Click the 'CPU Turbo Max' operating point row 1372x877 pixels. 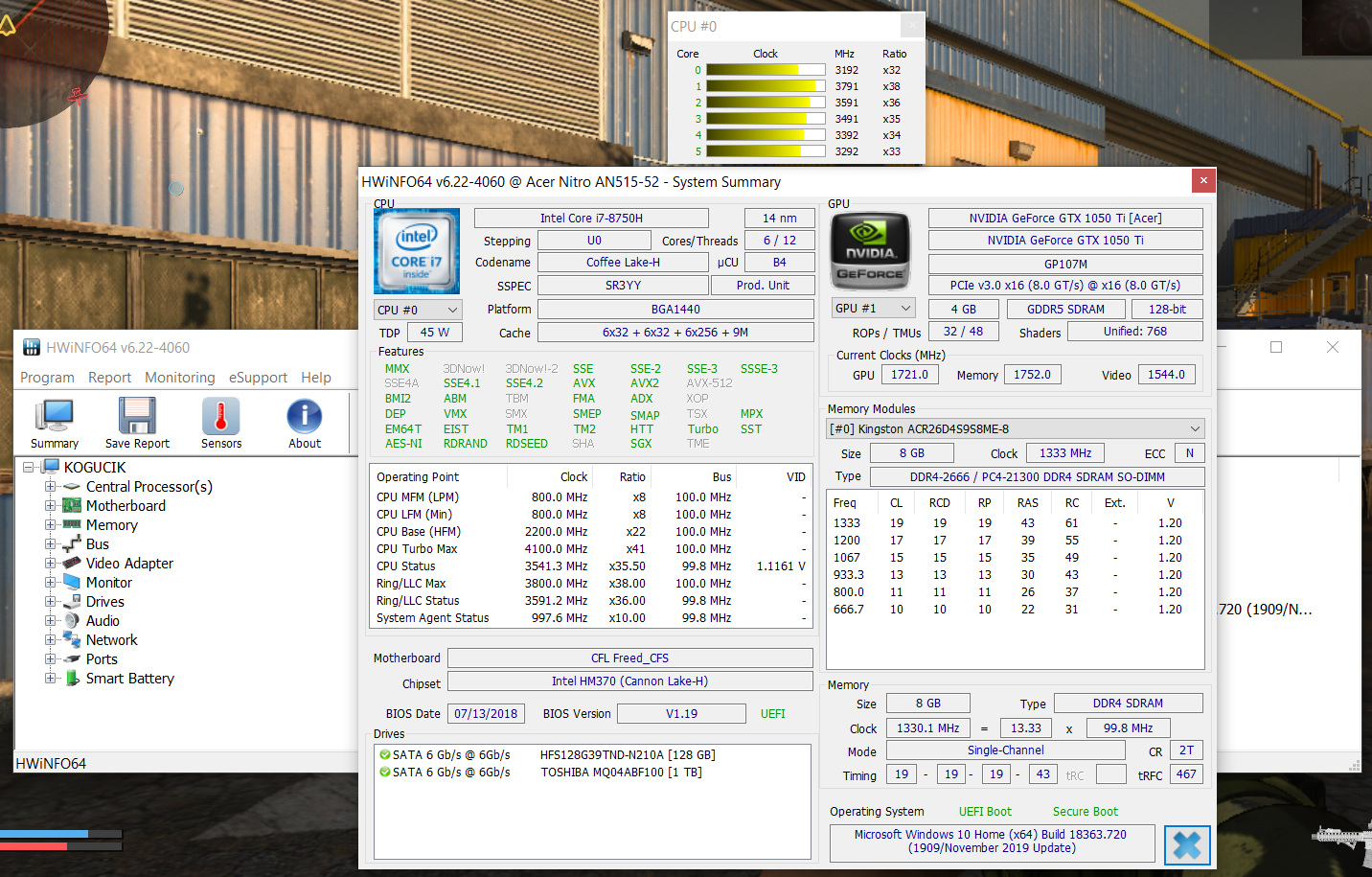pos(591,549)
